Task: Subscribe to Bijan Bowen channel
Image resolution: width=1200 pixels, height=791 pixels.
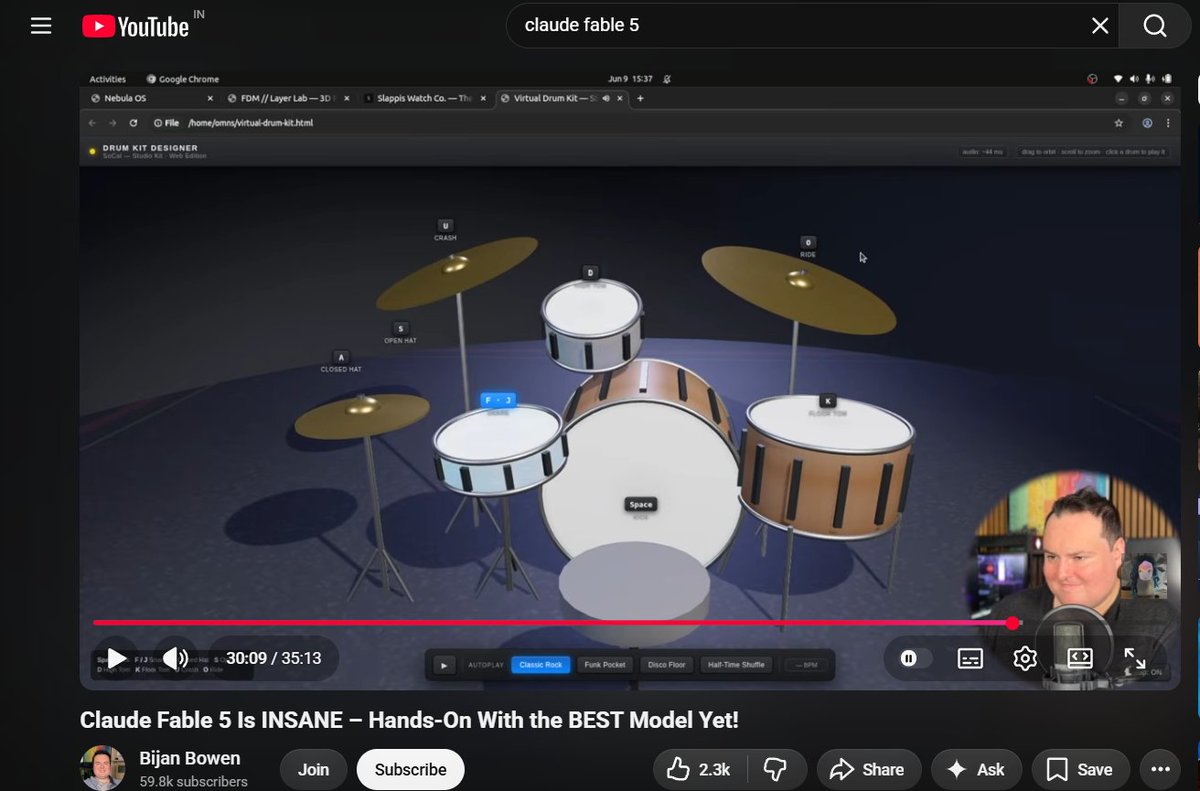Action: pyautogui.click(x=410, y=769)
